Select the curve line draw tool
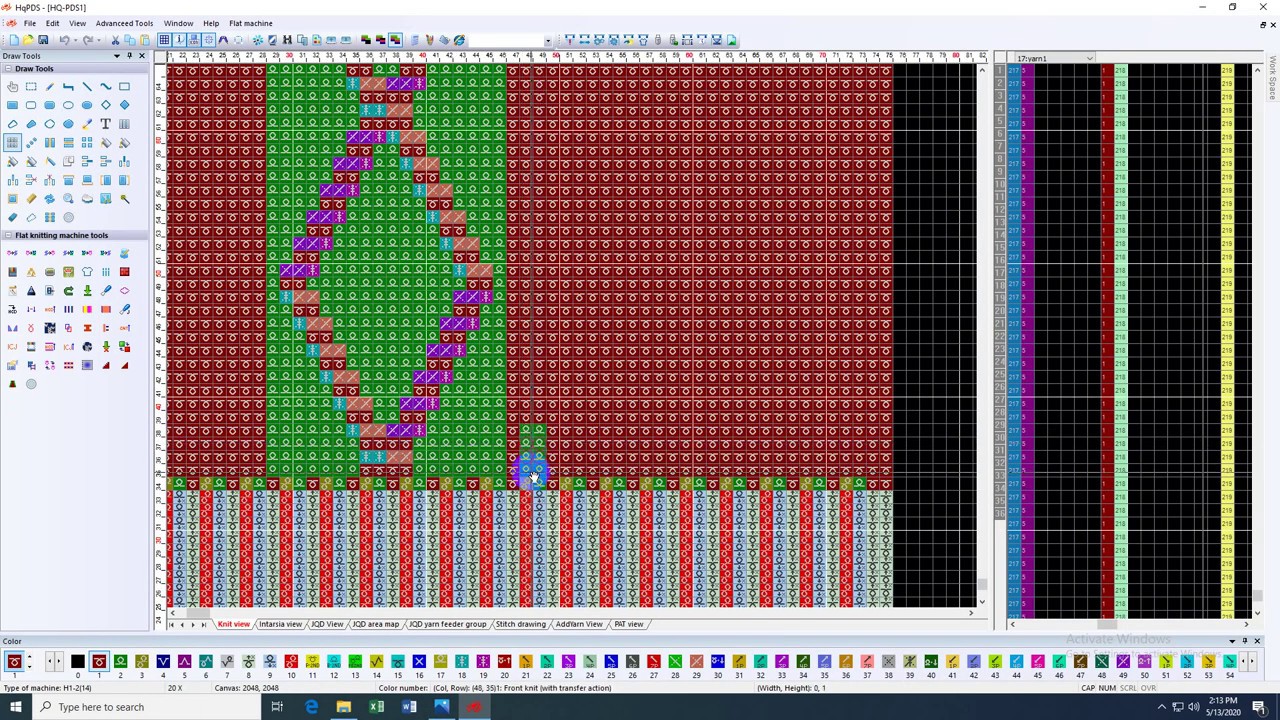 (106, 86)
